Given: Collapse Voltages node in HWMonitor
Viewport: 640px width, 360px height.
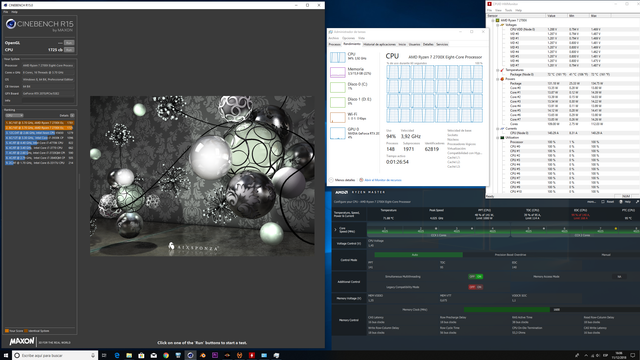Looking at the screenshot, I should [498, 24].
